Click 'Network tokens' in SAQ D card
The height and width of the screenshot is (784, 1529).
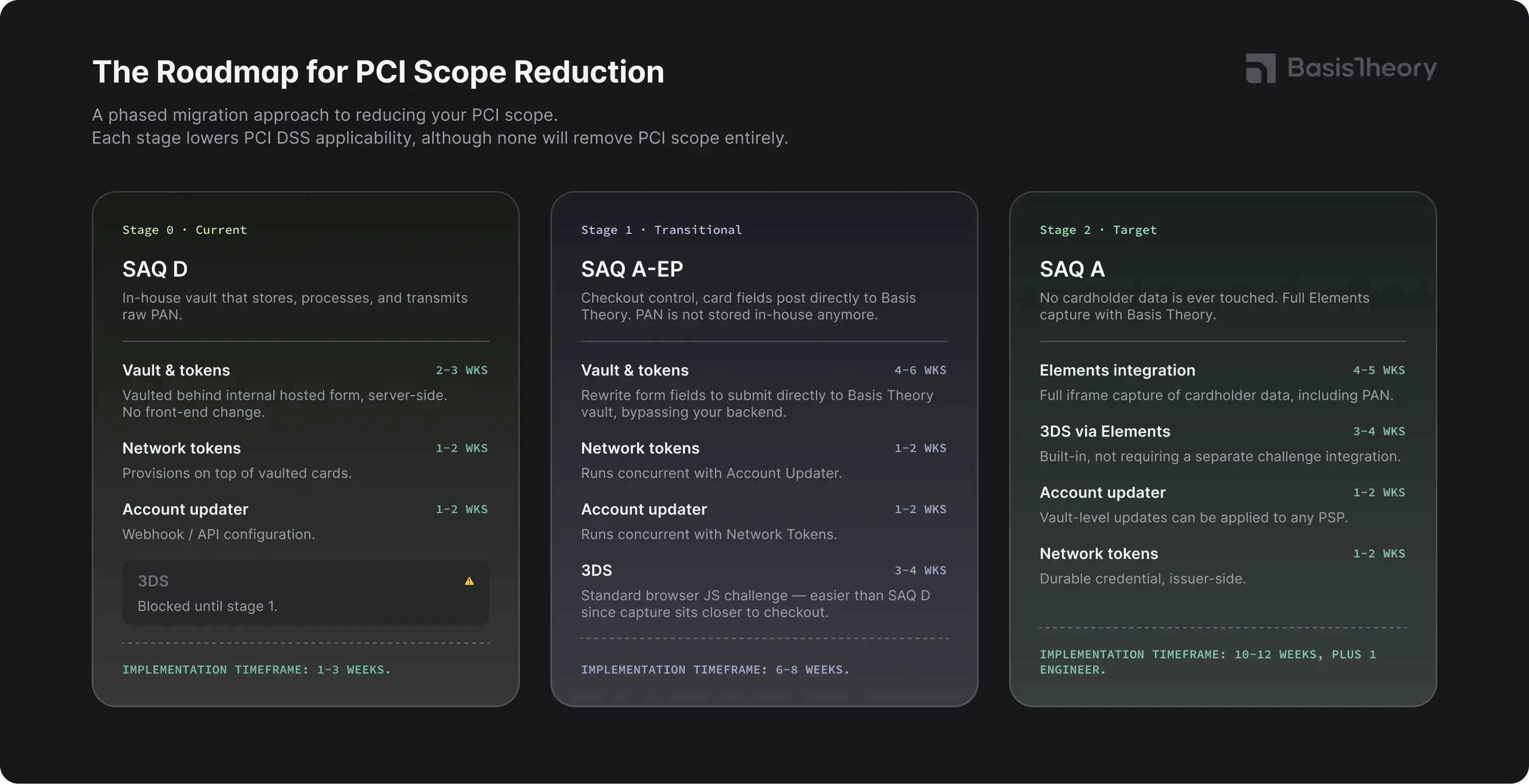(181, 448)
